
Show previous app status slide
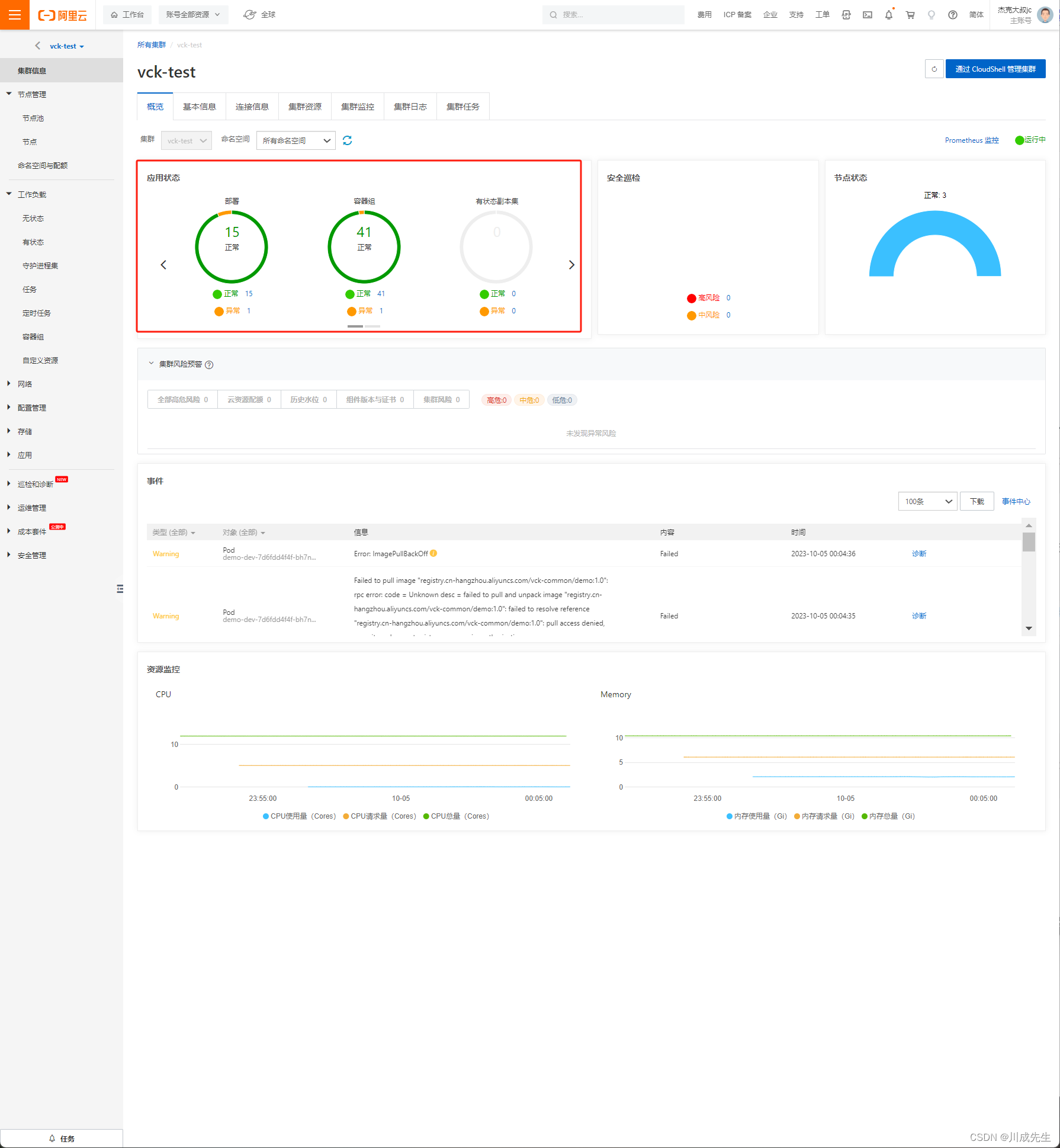pos(163,265)
